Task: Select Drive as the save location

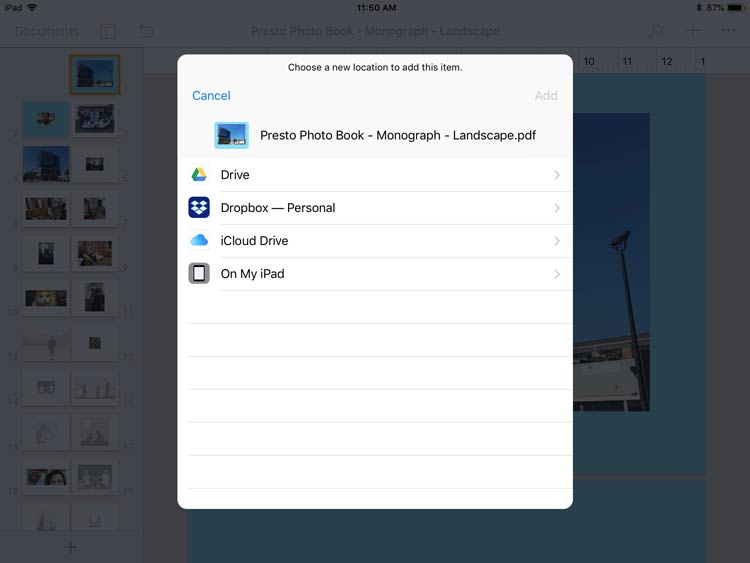Action: click(375, 175)
